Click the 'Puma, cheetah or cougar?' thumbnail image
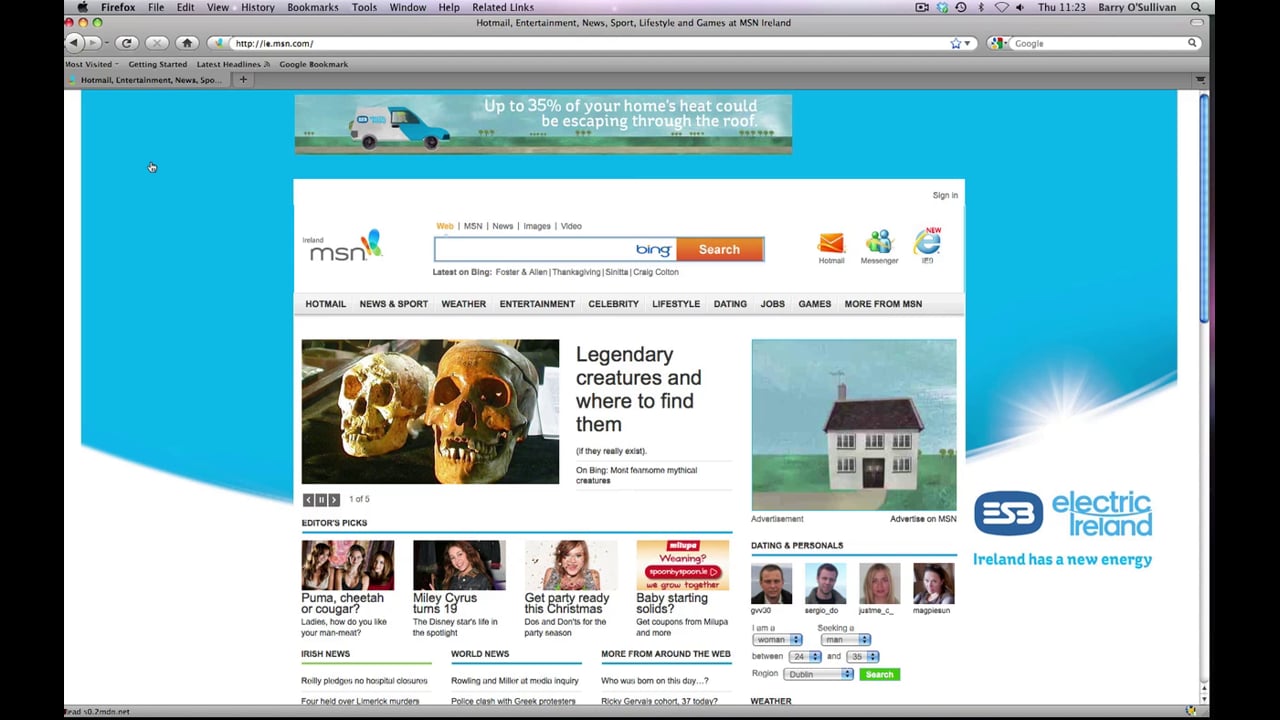 348,565
